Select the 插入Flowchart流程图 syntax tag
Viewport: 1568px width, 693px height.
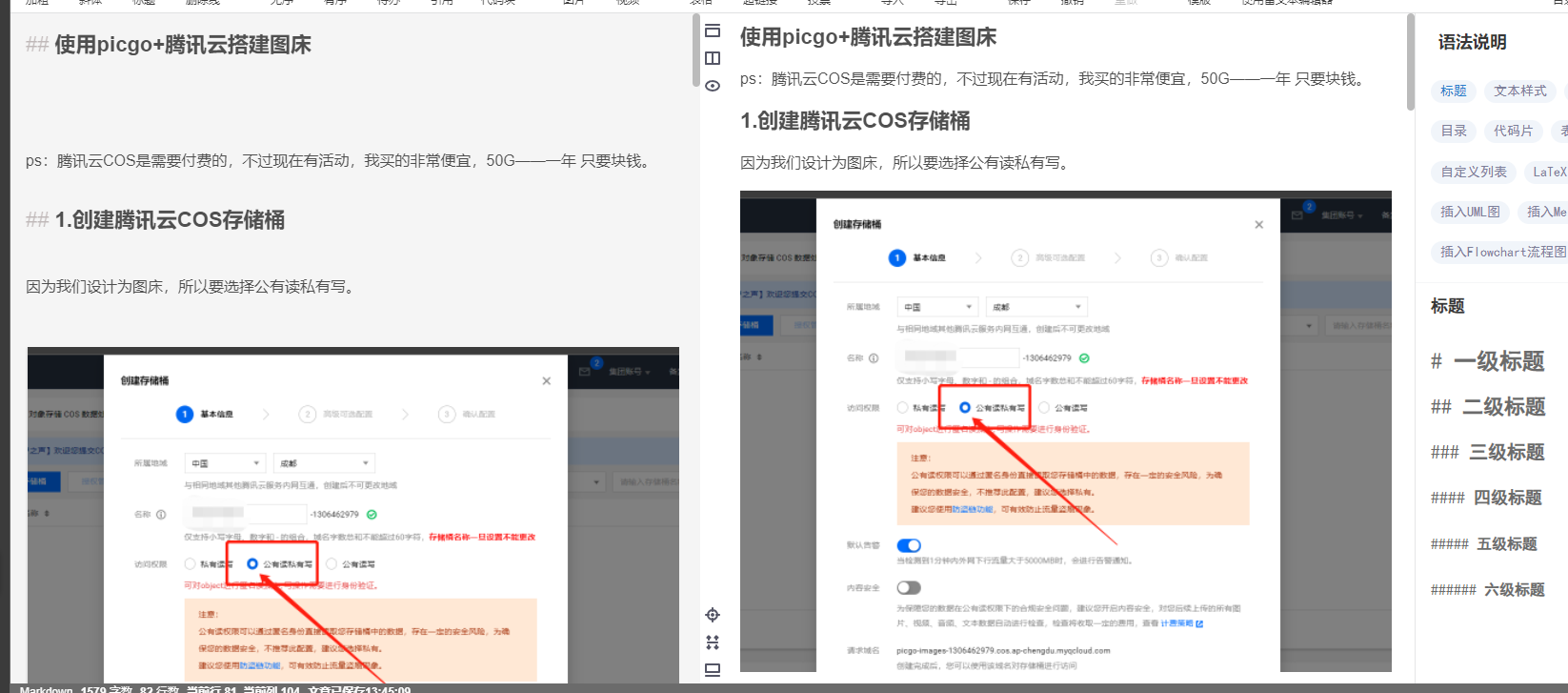click(x=1500, y=252)
